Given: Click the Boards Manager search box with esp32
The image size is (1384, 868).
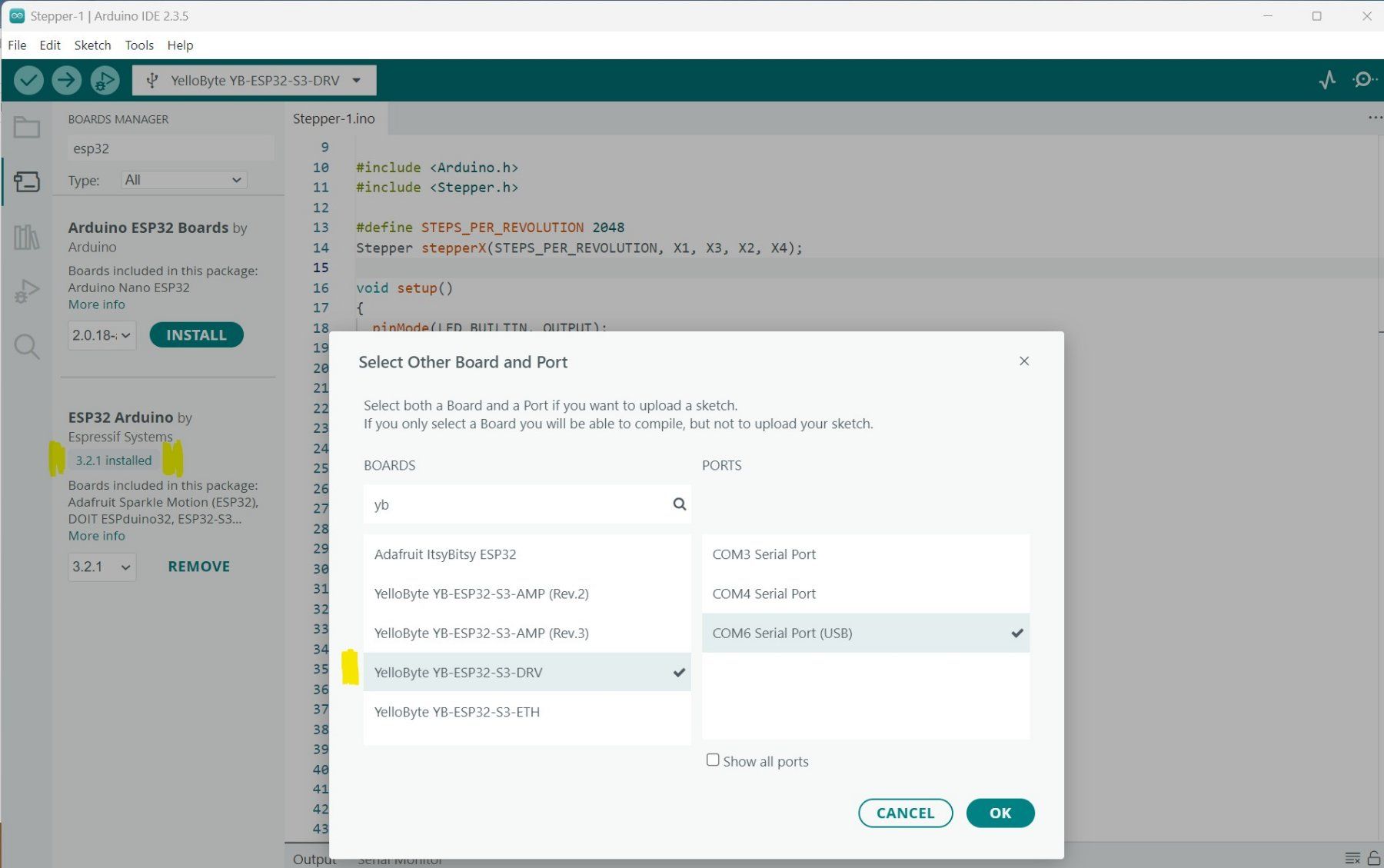Looking at the screenshot, I should (x=171, y=148).
